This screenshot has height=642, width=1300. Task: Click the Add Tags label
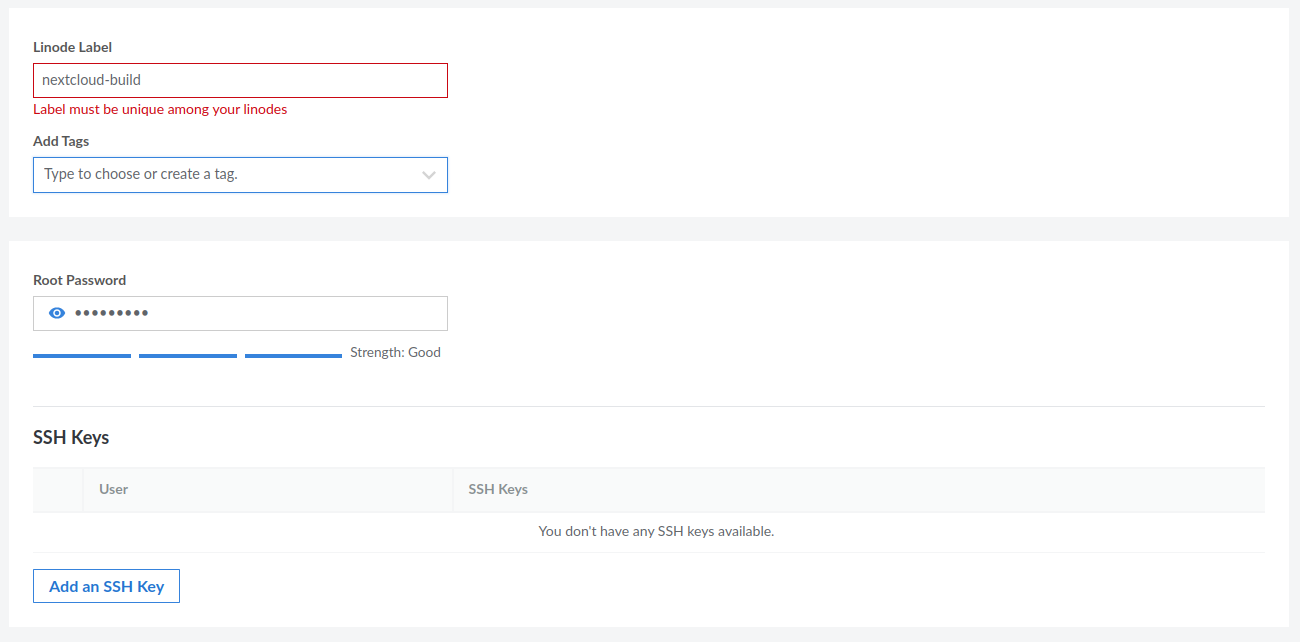[61, 141]
